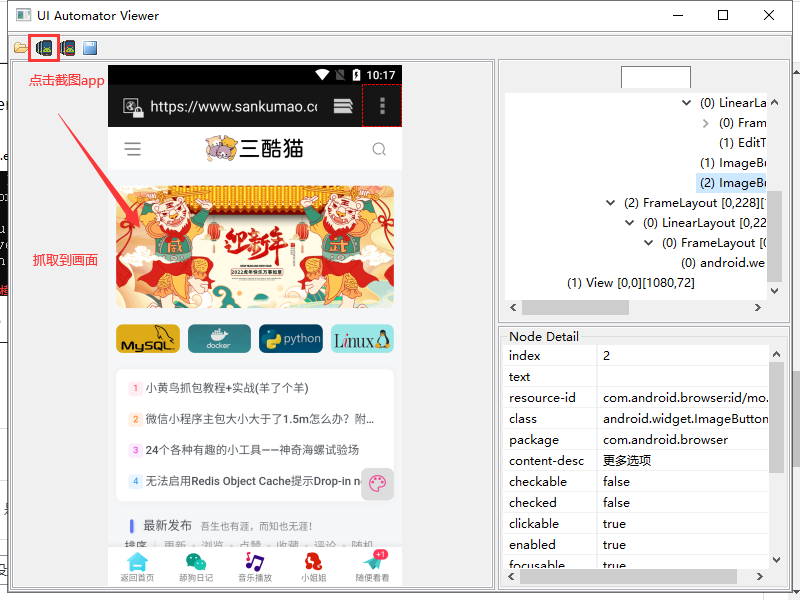The height and width of the screenshot is (600, 800).
Task: Click the browser three-dot more options button
Action: pos(382,106)
